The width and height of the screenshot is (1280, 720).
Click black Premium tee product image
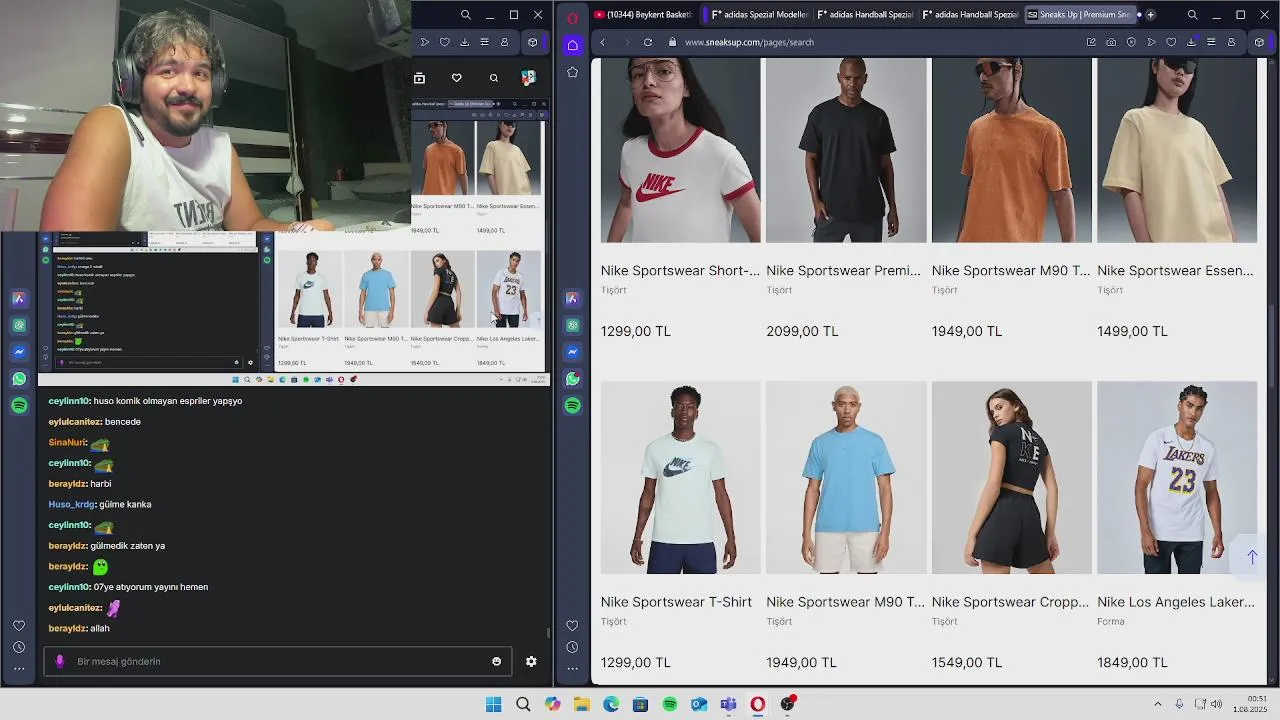(x=846, y=150)
